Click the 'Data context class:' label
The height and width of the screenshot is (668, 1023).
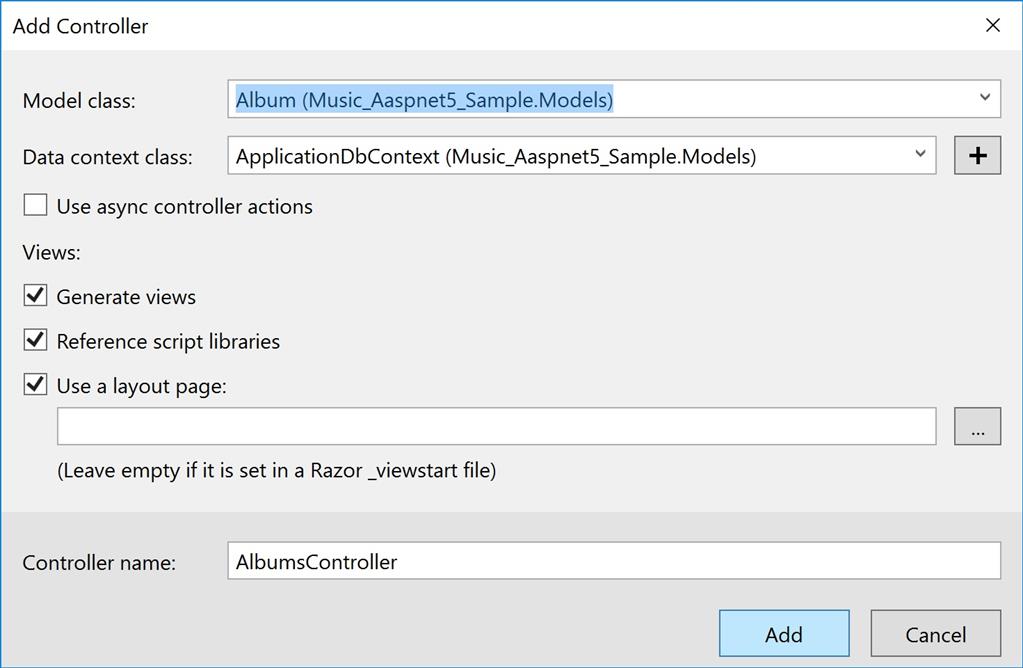pyautogui.click(x=107, y=157)
